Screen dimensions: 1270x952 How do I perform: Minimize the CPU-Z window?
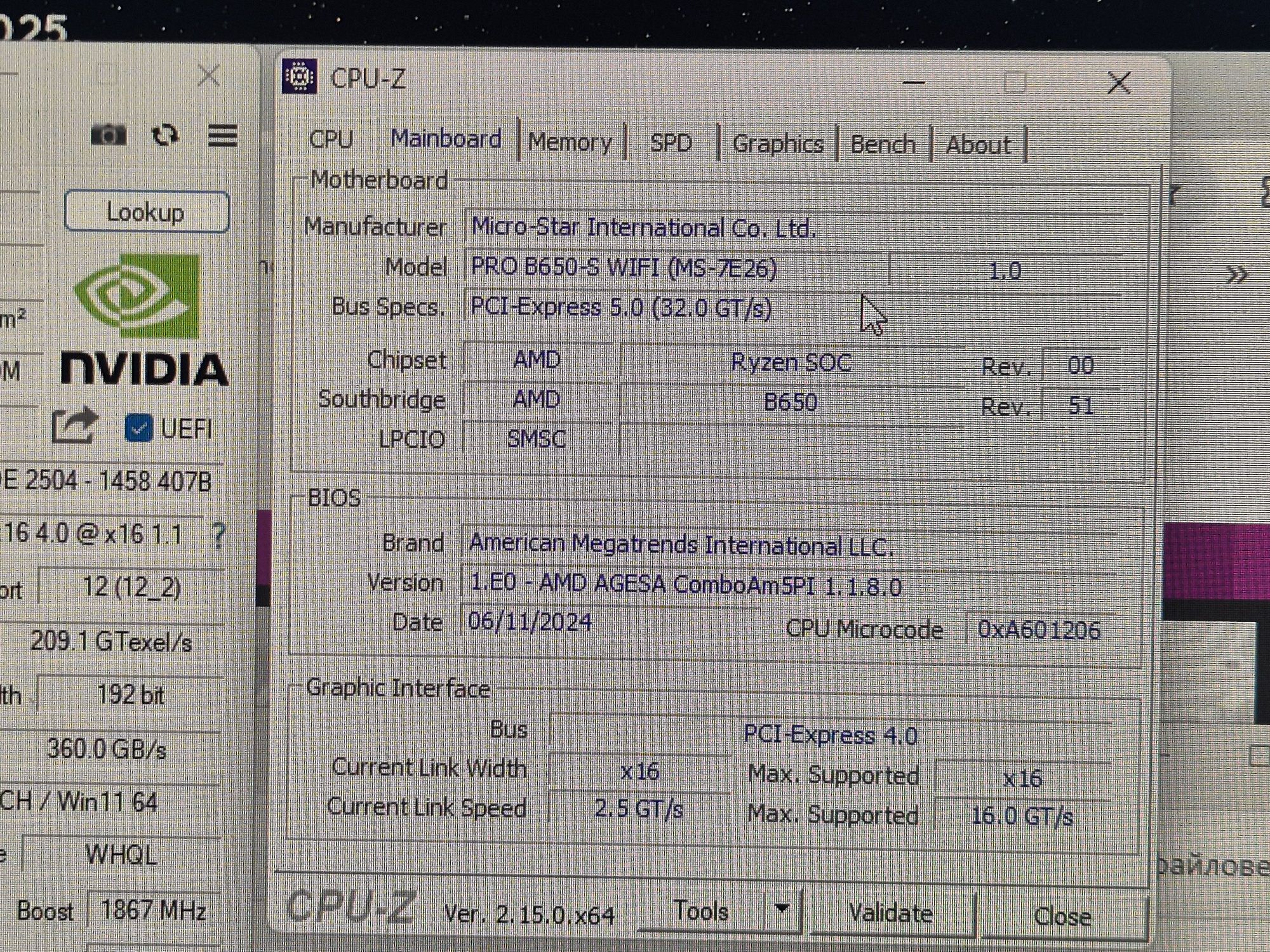coord(913,83)
